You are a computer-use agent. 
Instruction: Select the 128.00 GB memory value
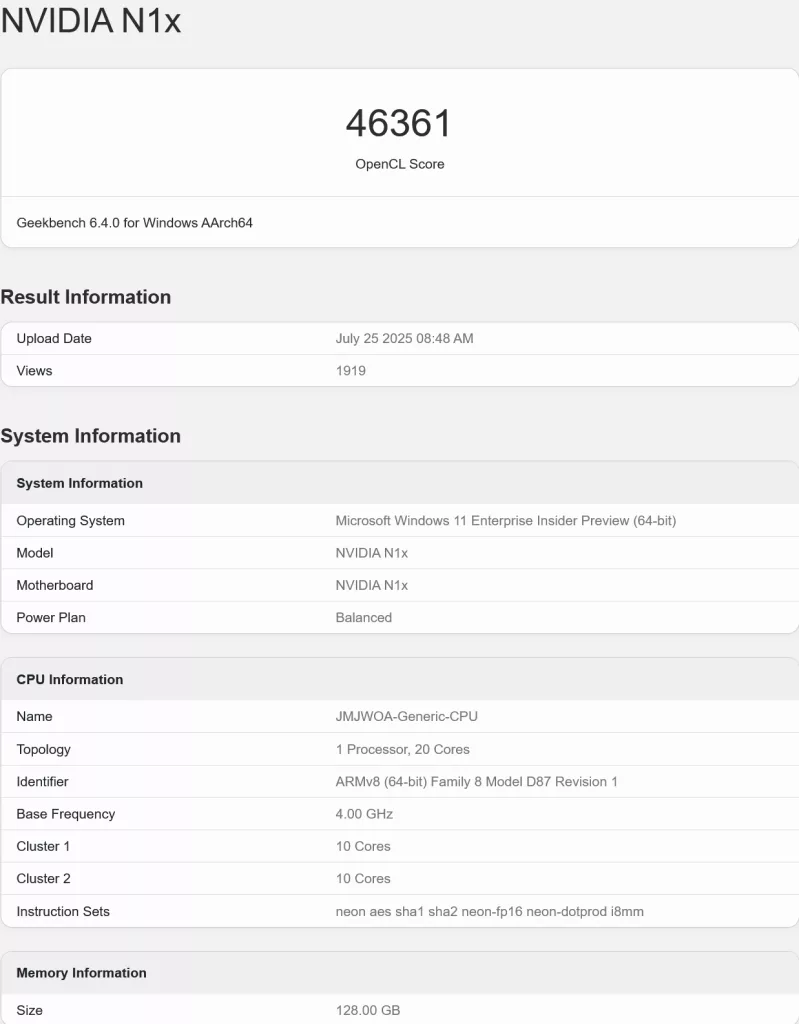click(x=368, y=1010)
